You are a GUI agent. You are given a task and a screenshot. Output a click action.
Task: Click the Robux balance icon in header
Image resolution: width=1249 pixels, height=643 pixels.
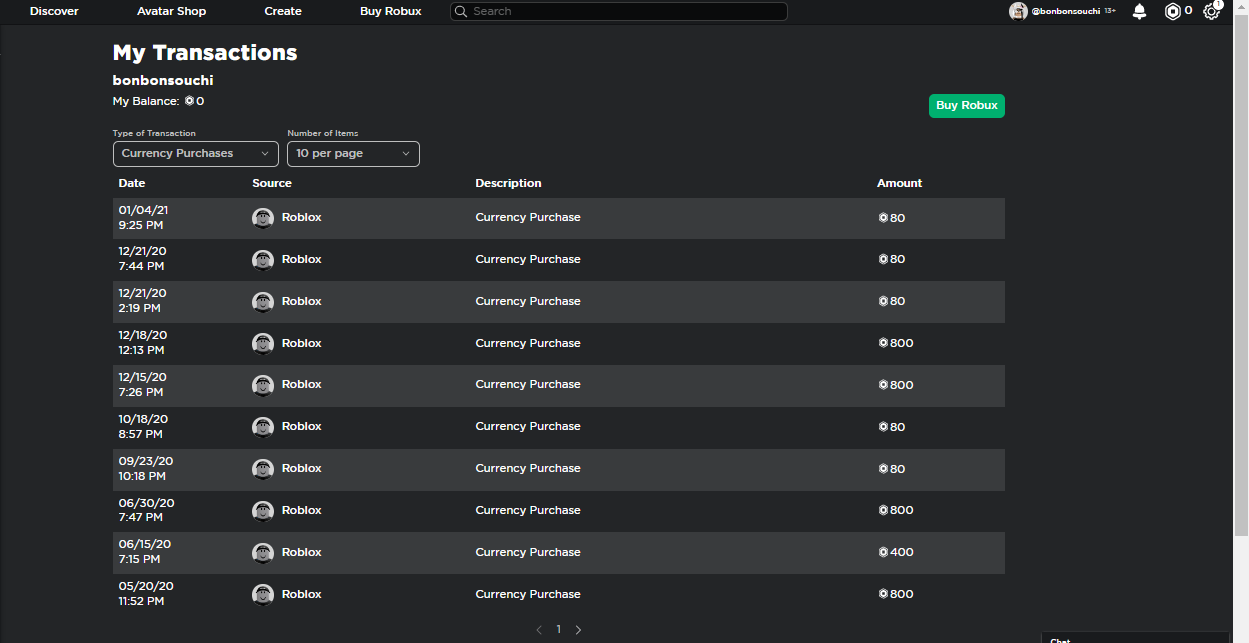[x=1173, y=11]
